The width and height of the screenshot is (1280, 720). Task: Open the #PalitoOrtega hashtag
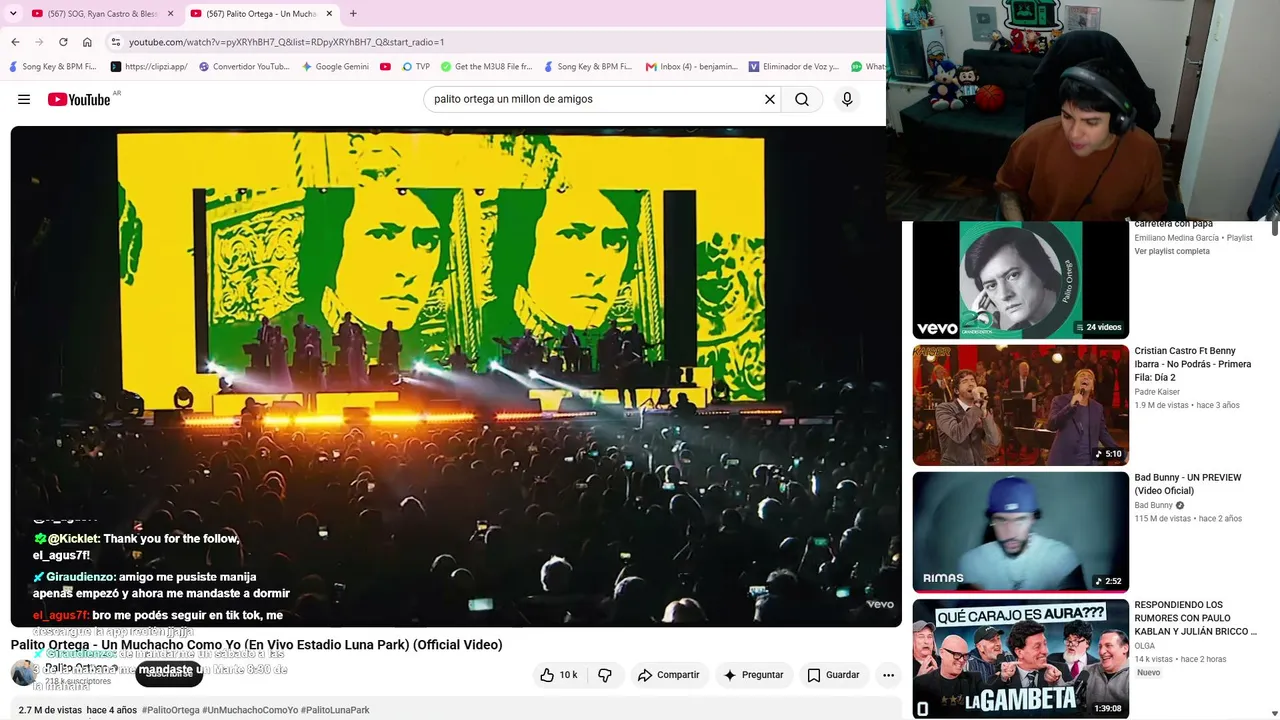pos(171,710)
